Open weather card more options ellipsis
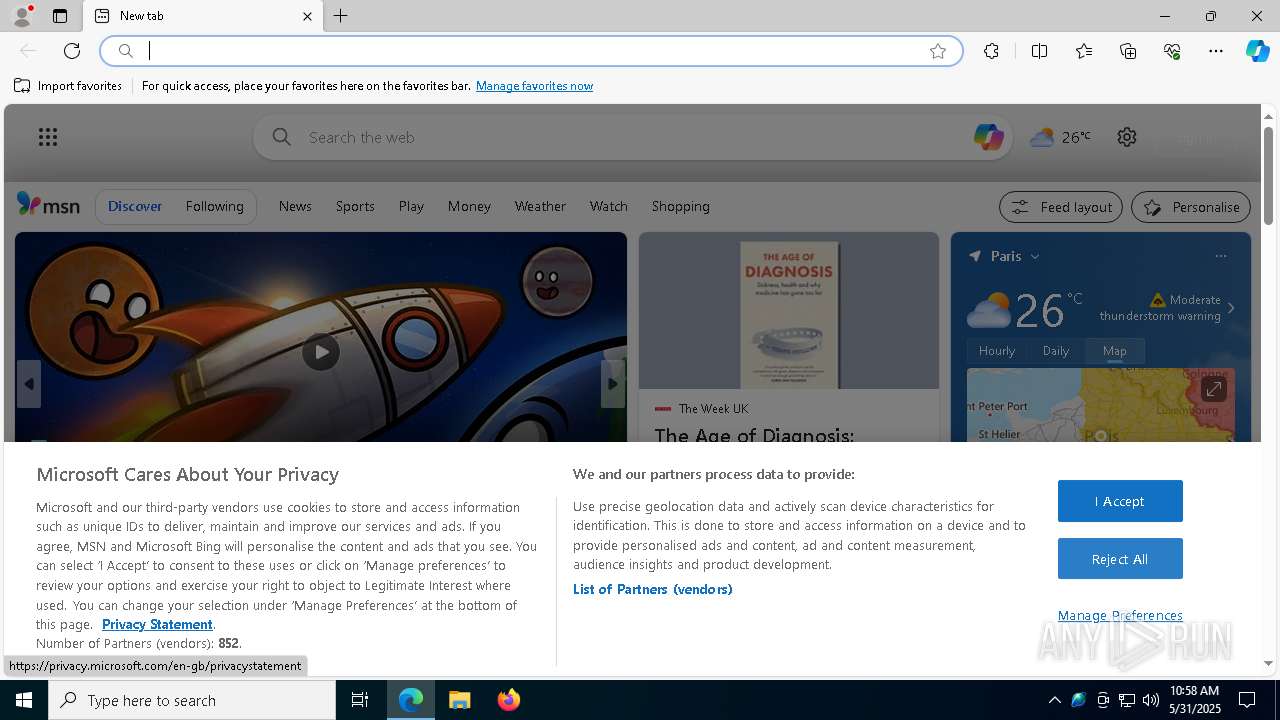Screen dimensions: 1280x720 click(x=1220, y=256)
